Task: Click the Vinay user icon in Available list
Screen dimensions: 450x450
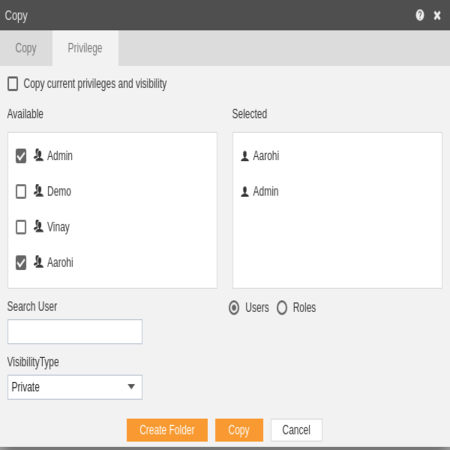Action: [x=38, y=227]
